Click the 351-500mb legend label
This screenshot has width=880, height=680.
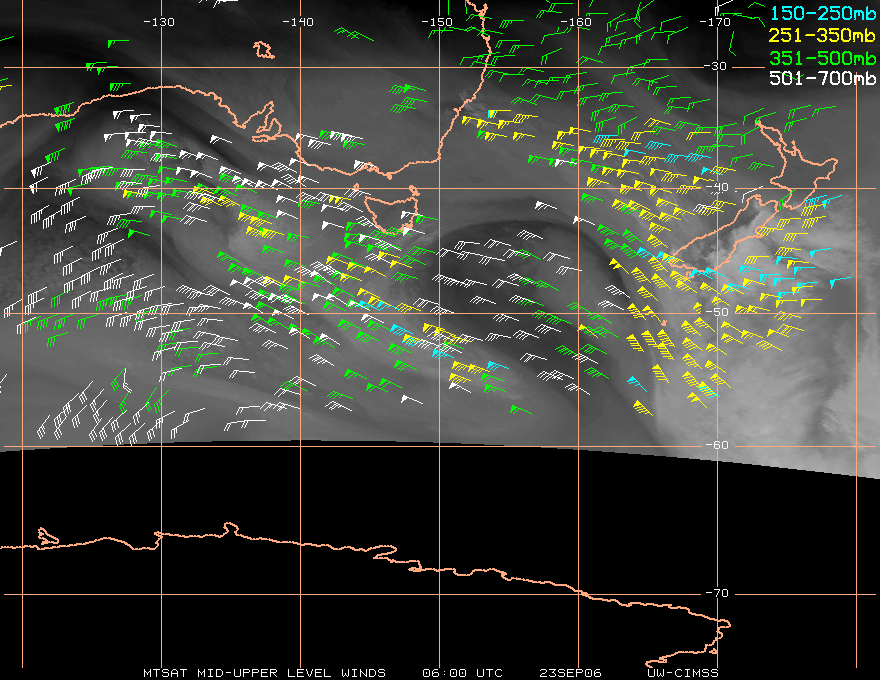pyautogui.click(x=822, y=58)
